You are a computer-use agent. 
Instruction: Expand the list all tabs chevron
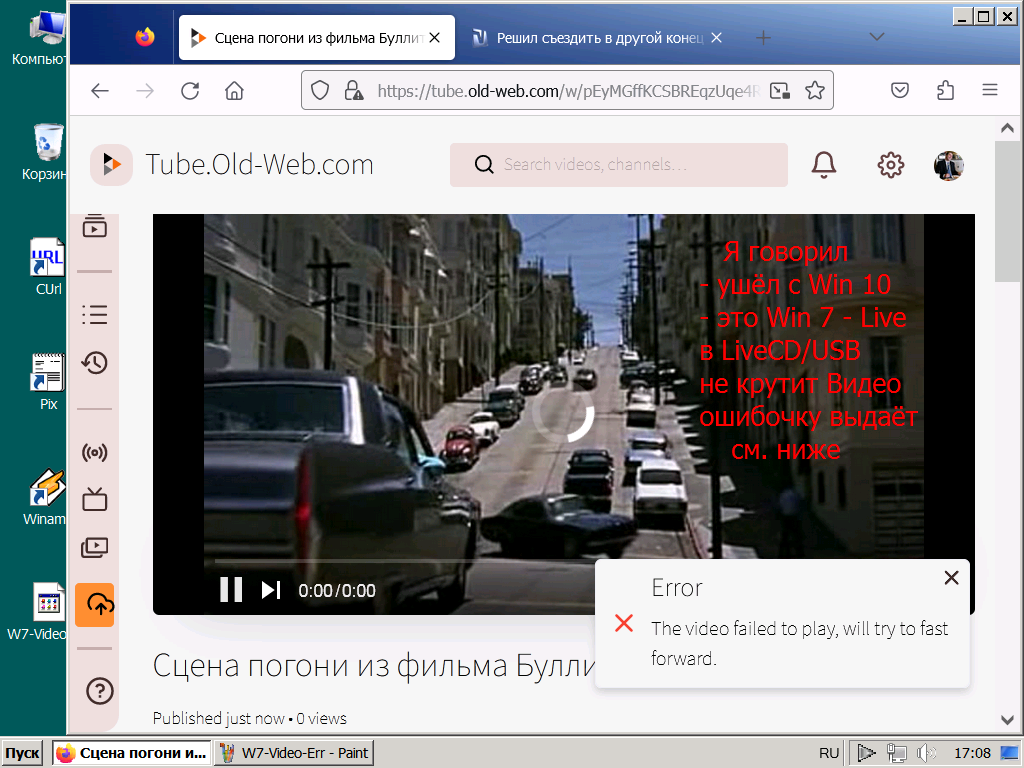(x=876, y=37)
